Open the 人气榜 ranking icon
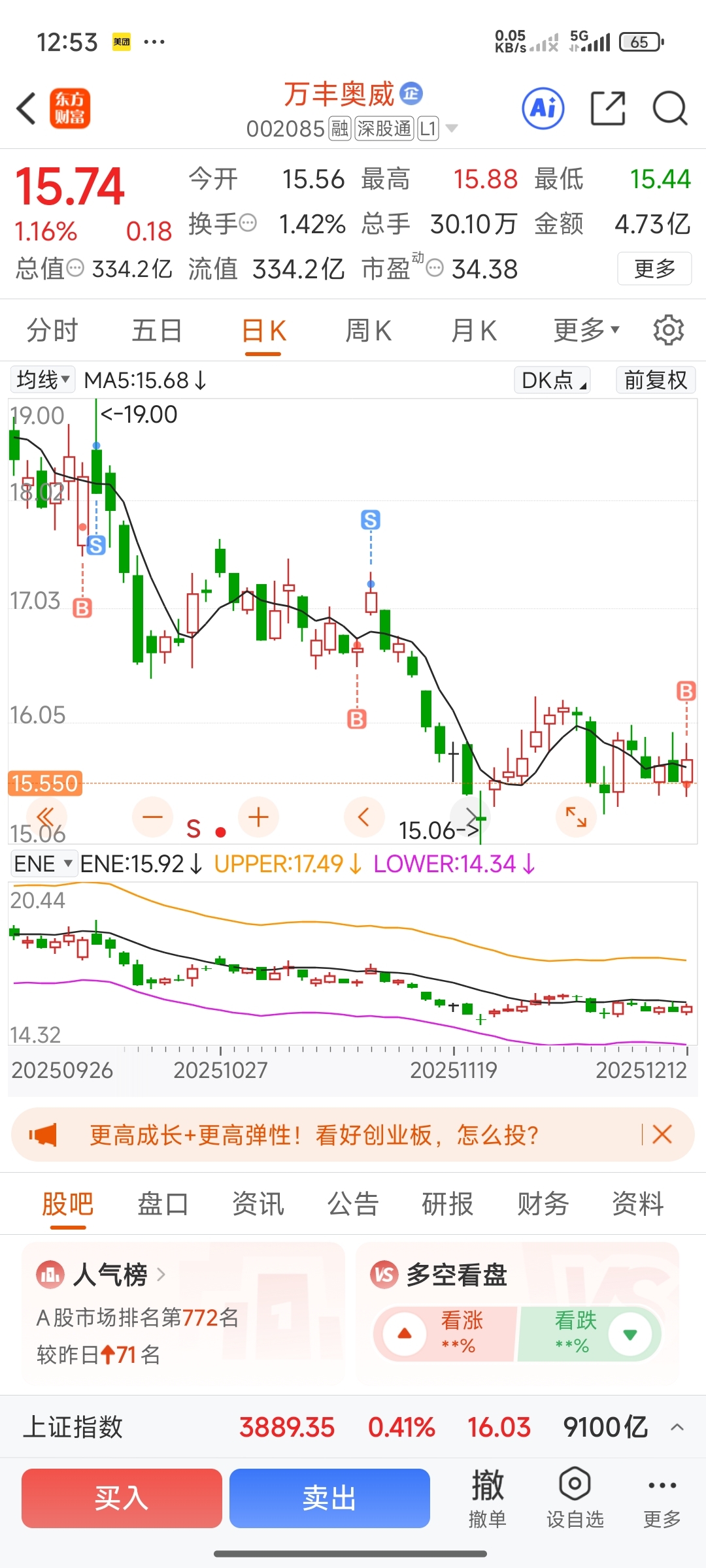706x1568 pixels. point(50,1275)
